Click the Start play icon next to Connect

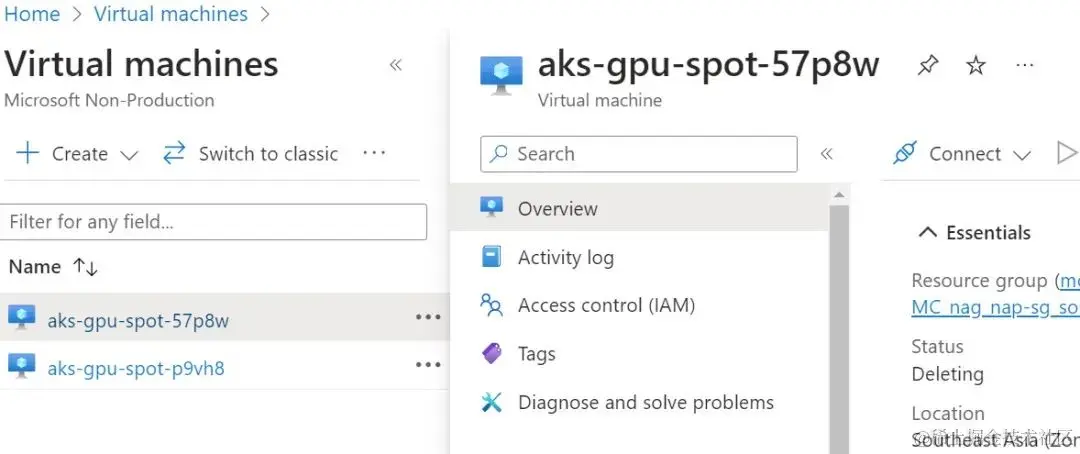click(1067, 153)
